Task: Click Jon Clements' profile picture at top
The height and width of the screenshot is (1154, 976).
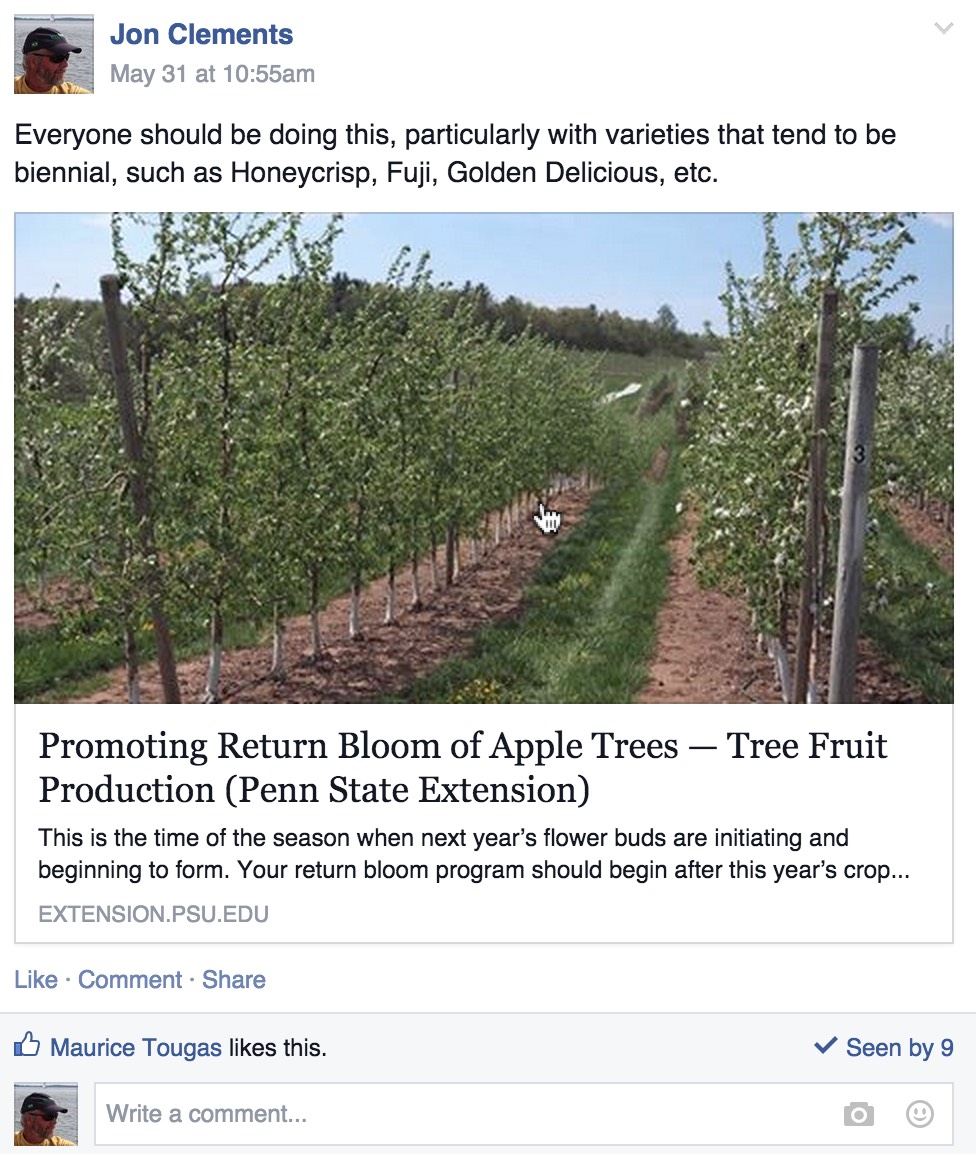Action: [54, 54]
